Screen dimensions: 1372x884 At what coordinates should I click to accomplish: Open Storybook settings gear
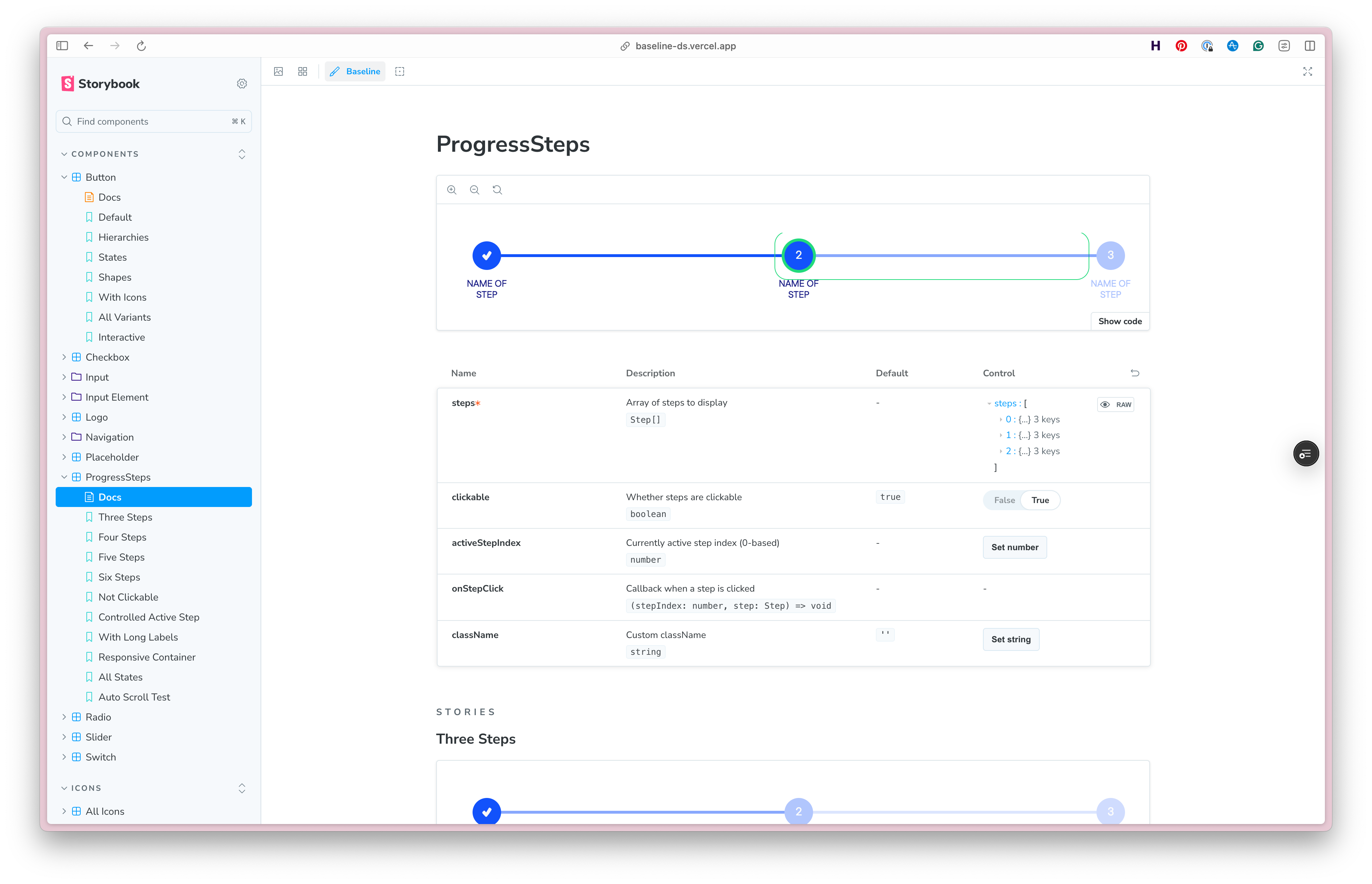[242, 84]
